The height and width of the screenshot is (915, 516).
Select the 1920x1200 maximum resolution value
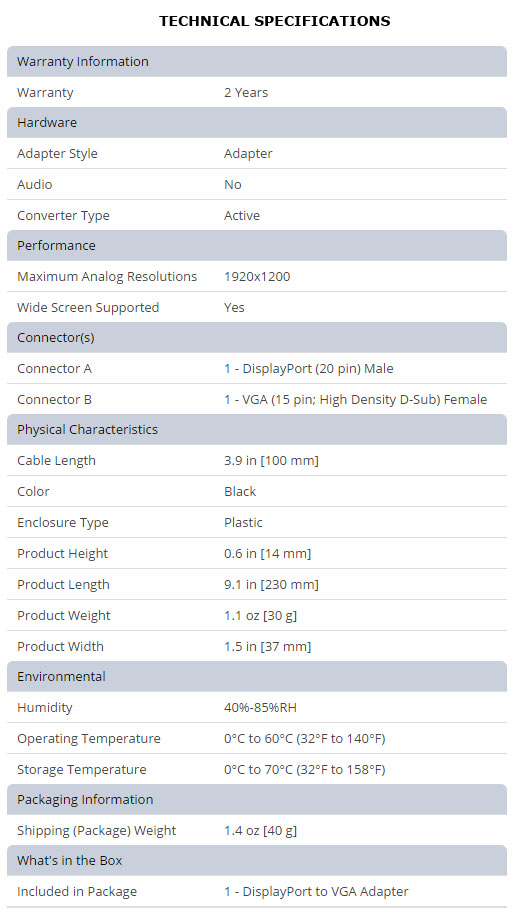coord(257,277)
